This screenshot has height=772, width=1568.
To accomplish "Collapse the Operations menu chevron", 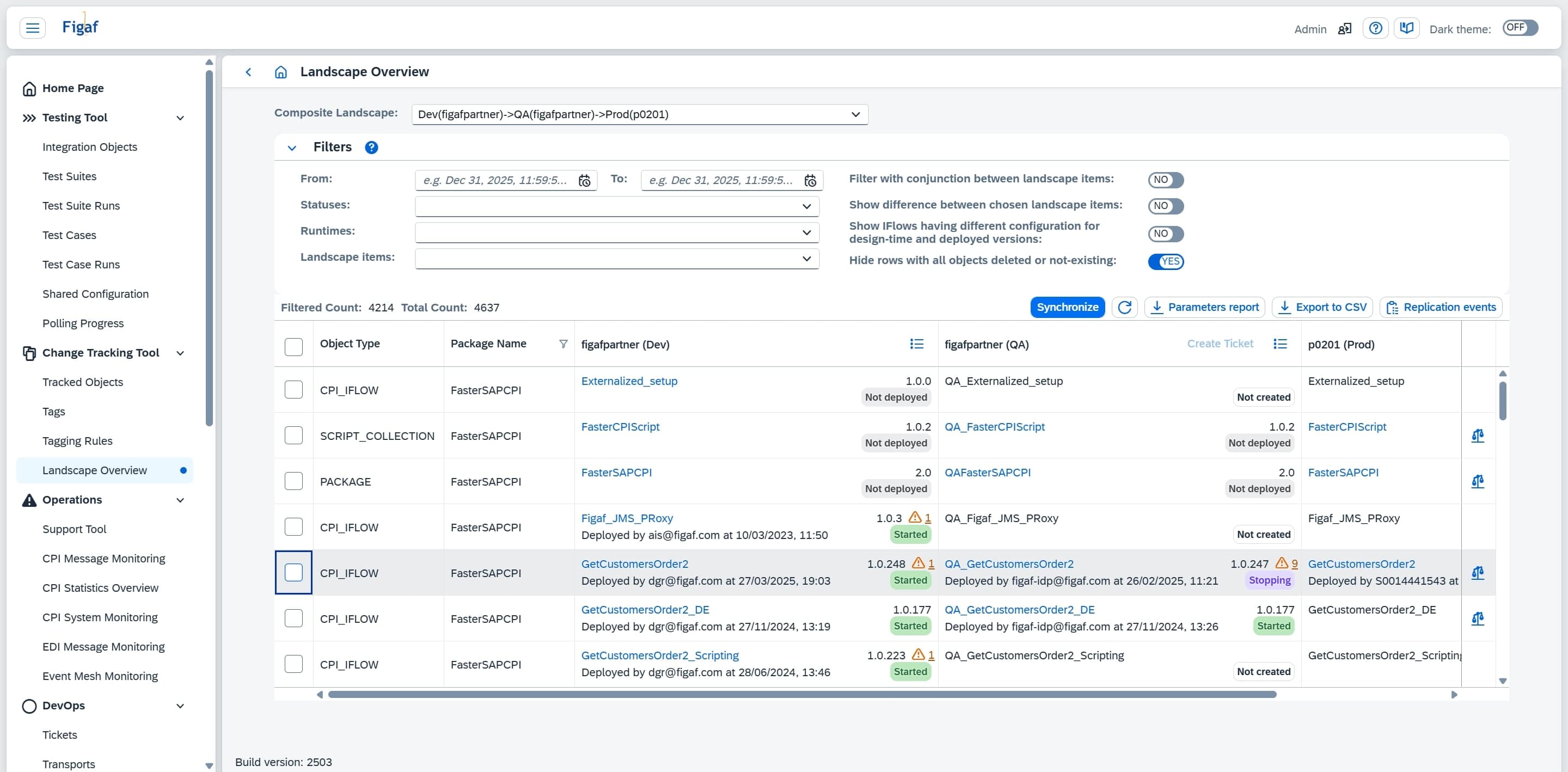I will coord(180,500).
